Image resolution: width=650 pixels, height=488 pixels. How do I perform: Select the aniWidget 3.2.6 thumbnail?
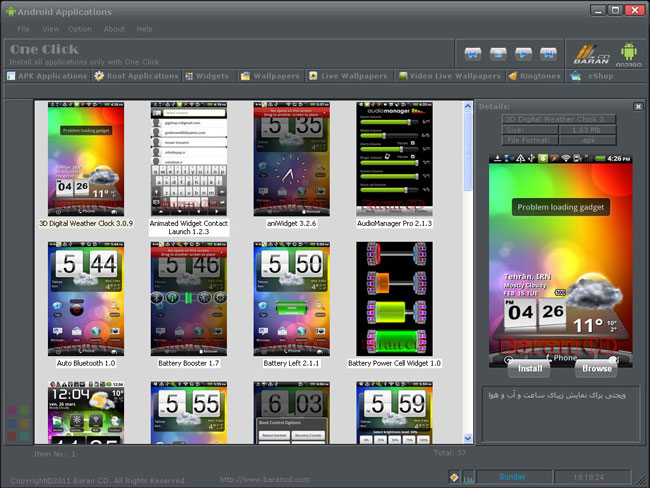click(291, 159)
